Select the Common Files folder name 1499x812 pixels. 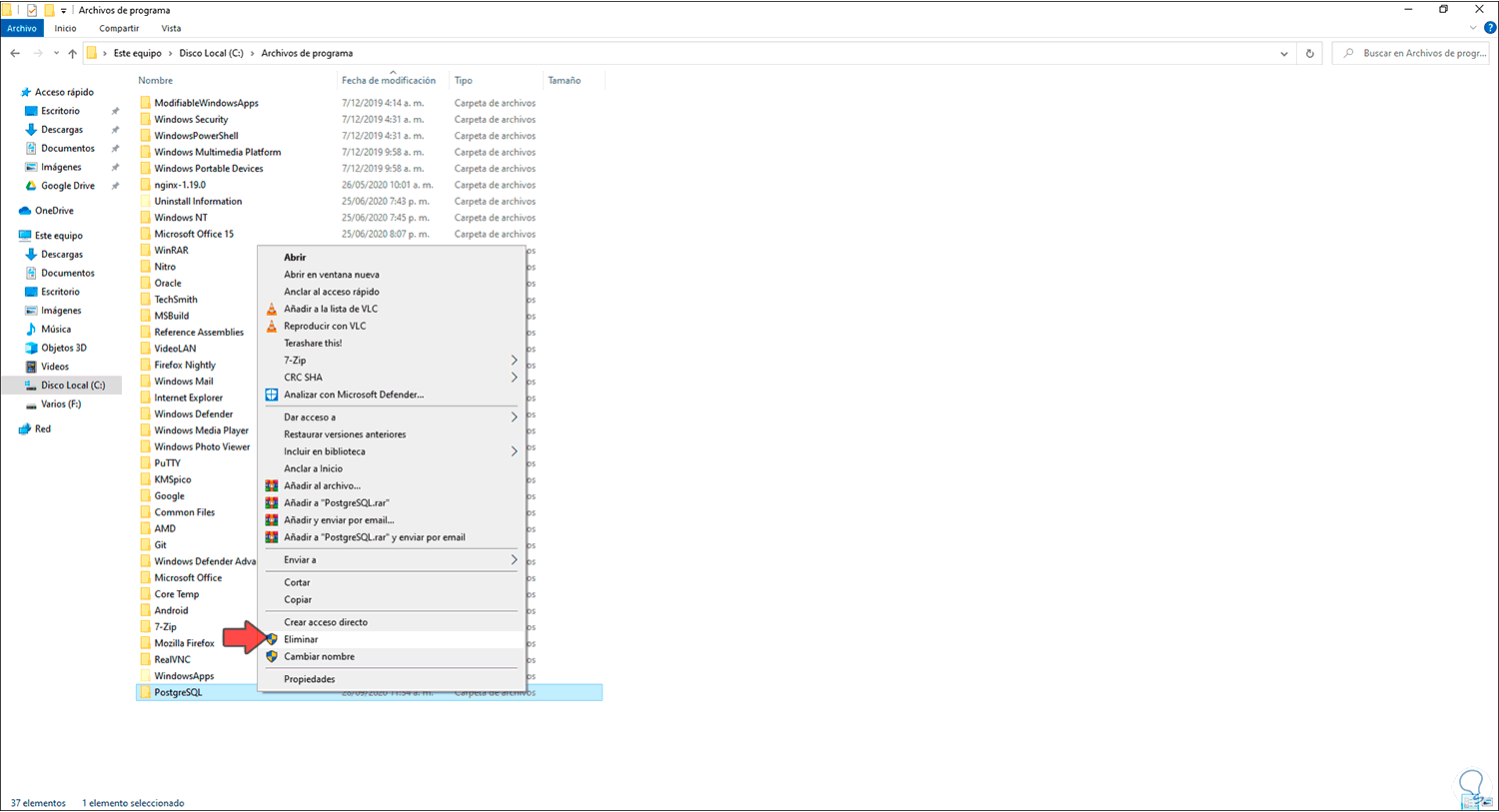pos(185,512)
